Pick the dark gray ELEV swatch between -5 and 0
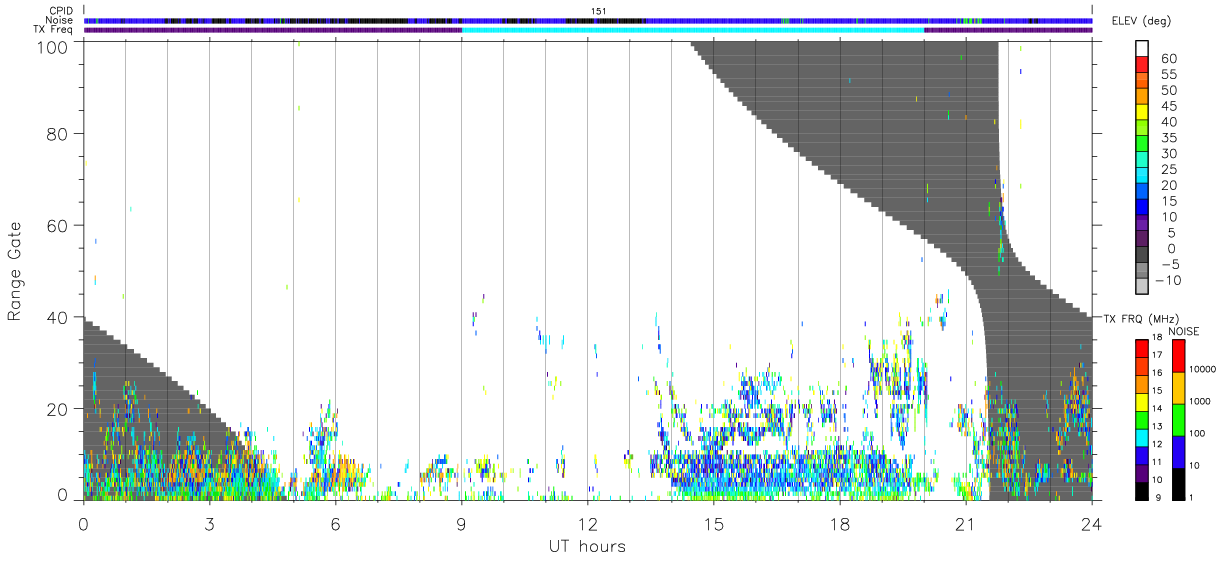Screen dimensions: 1228x567 coord(1142,255)
